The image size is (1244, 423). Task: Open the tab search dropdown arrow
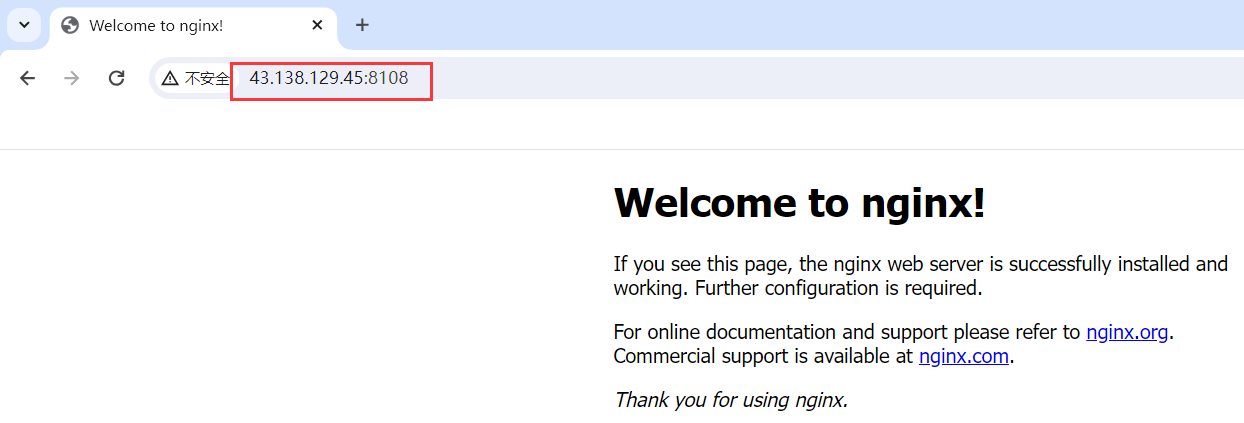[24, 25]
